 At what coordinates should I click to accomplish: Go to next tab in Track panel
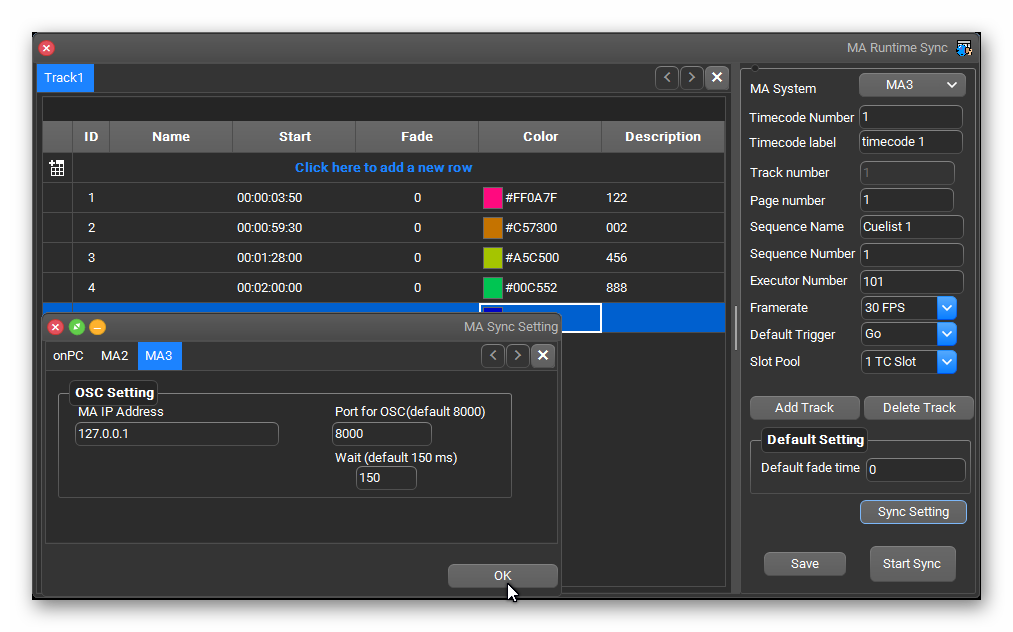(x=691, y=78)
